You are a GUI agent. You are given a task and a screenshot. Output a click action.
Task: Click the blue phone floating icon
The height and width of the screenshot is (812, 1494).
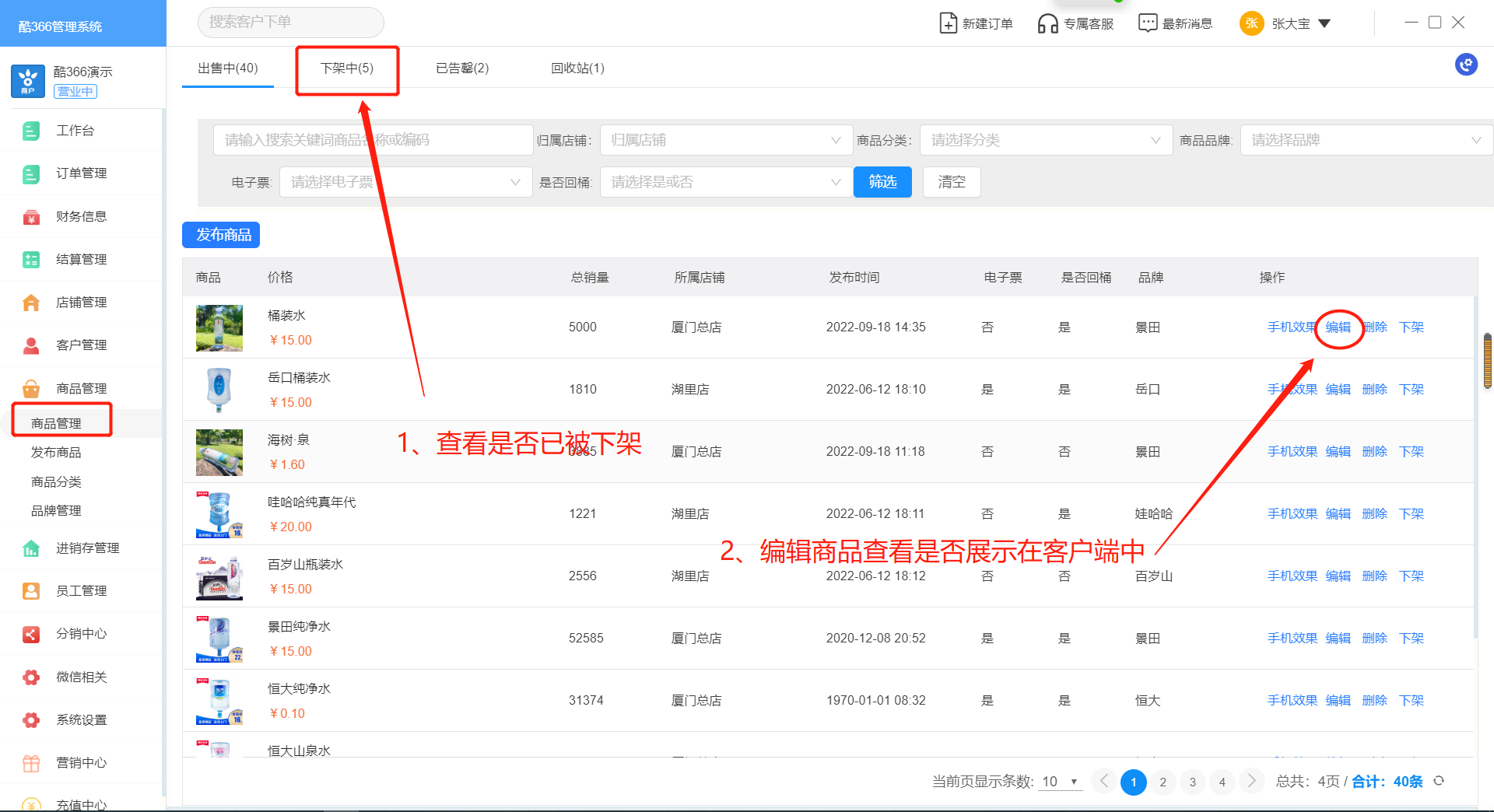pos(1466,65)
